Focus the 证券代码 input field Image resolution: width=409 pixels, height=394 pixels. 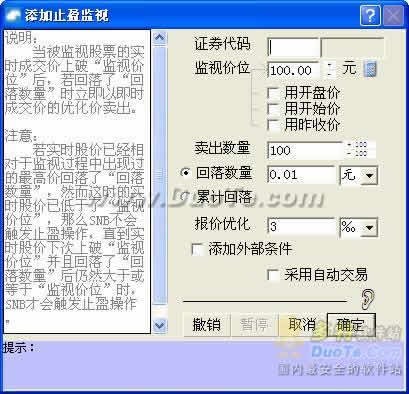pyautogui.click(x=293, y=47)
